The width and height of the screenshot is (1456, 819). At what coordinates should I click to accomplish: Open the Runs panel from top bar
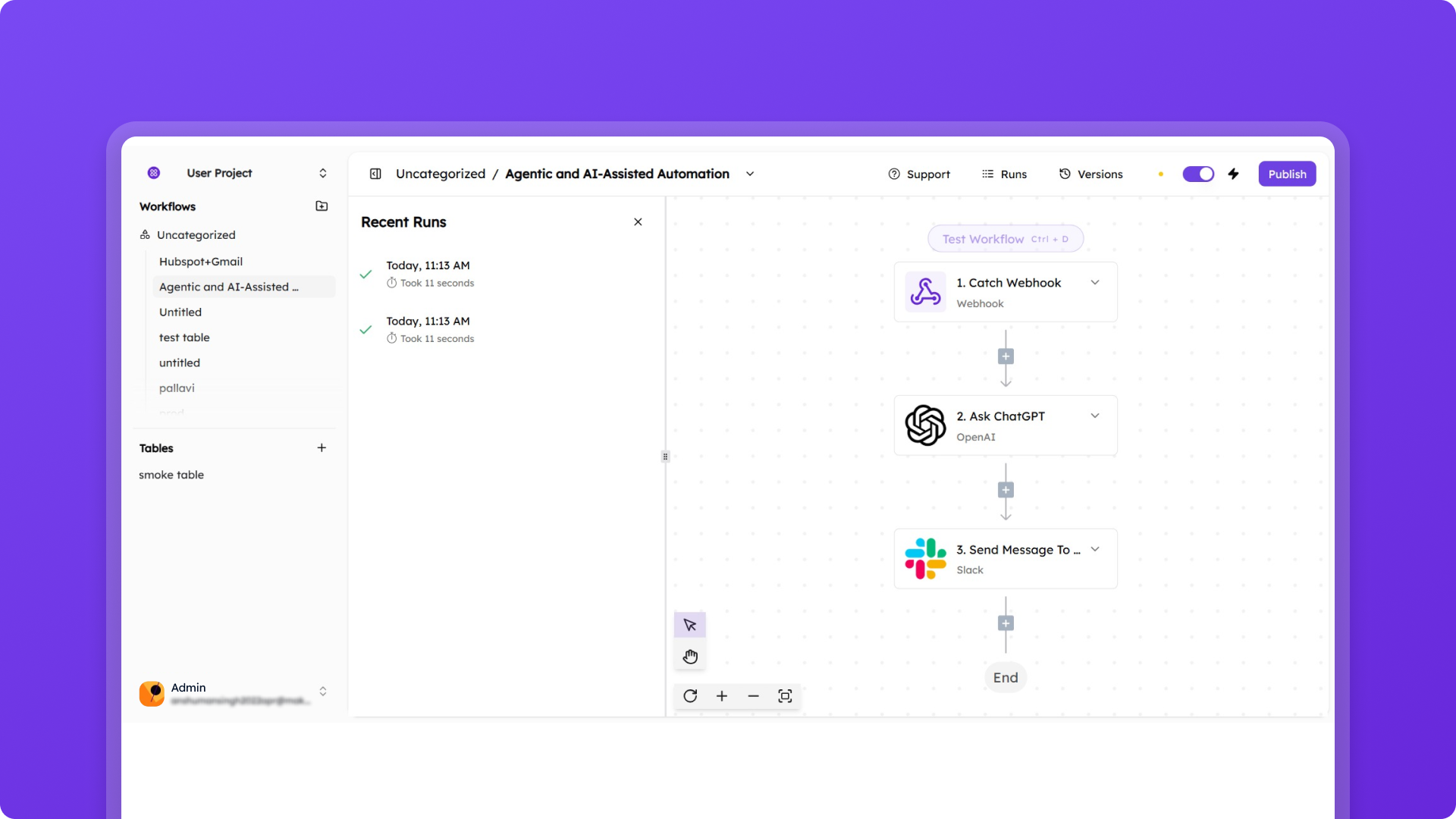tap(1004, 174)
